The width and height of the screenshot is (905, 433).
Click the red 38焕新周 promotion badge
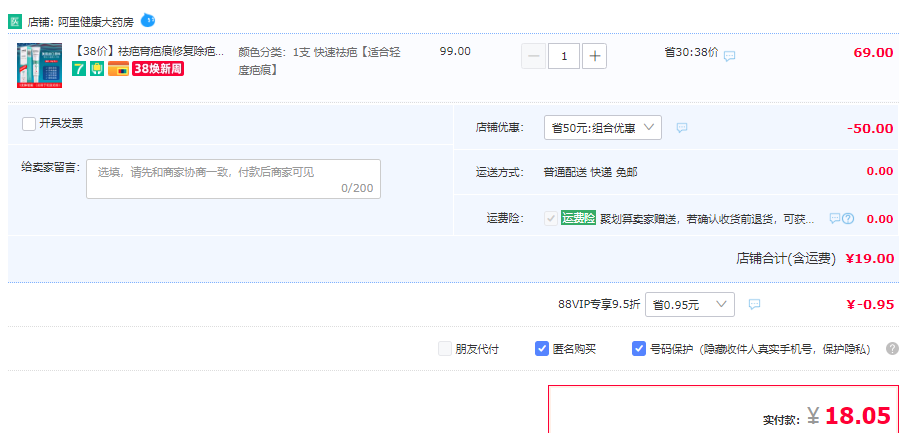[x=158, y=69]
